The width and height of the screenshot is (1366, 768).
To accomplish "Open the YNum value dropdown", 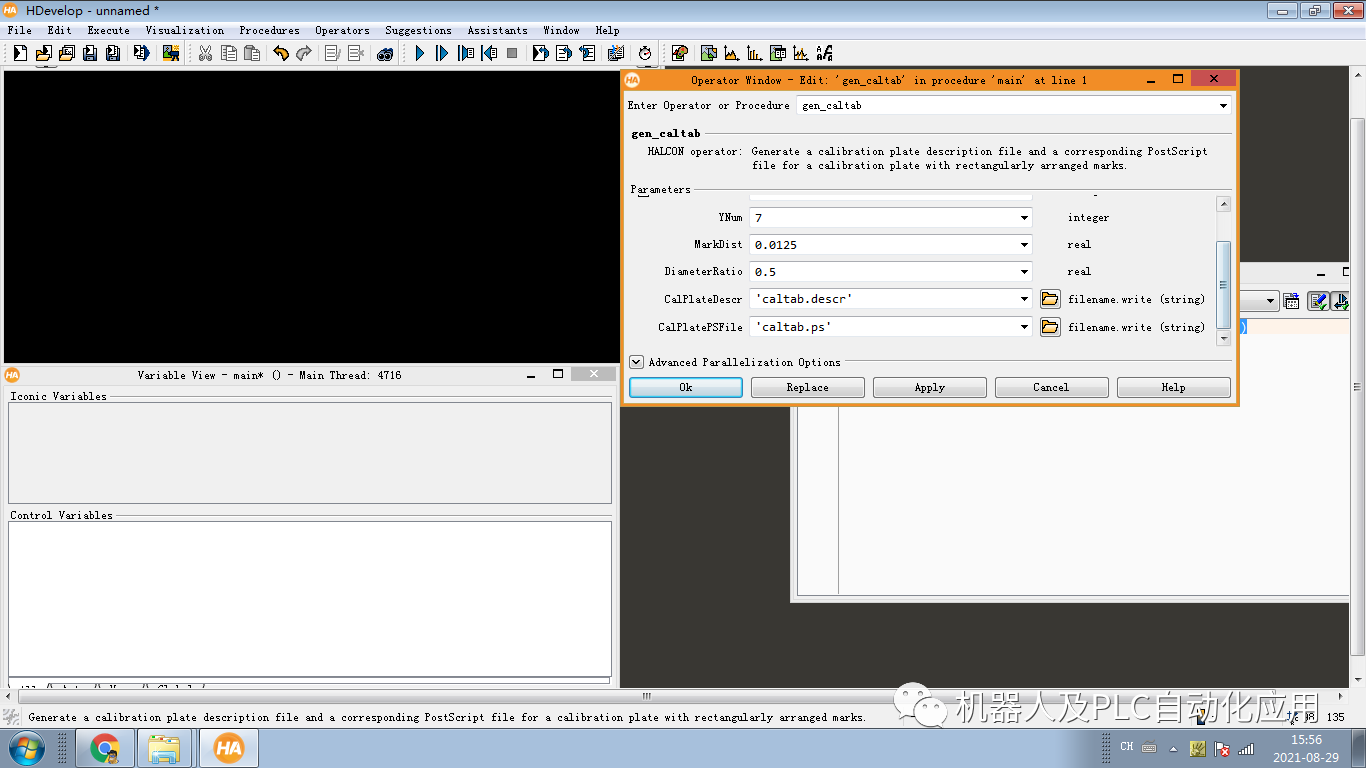I will (1024, 217).
